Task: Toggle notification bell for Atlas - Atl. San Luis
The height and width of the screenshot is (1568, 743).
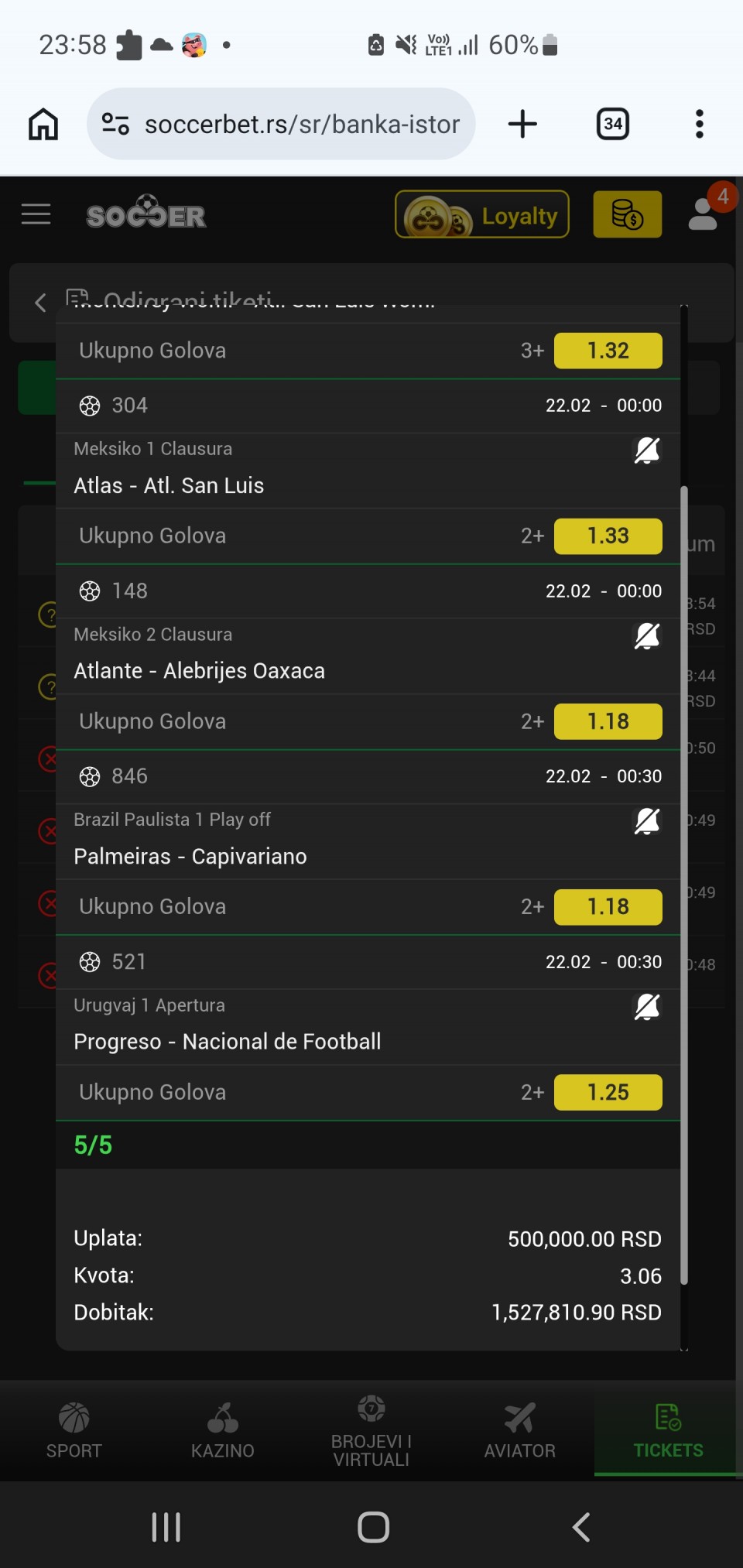Action: pyautogui.click(x=646, y=450)
